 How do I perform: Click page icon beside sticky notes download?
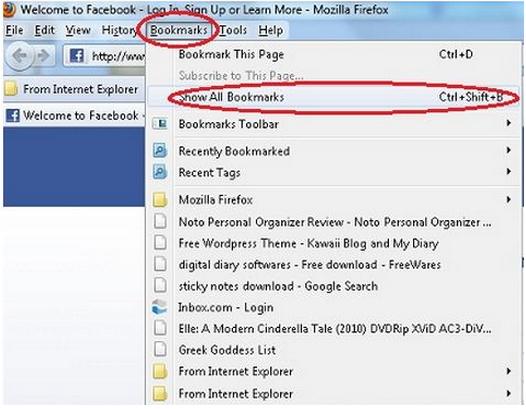click(x=160, y=286)
